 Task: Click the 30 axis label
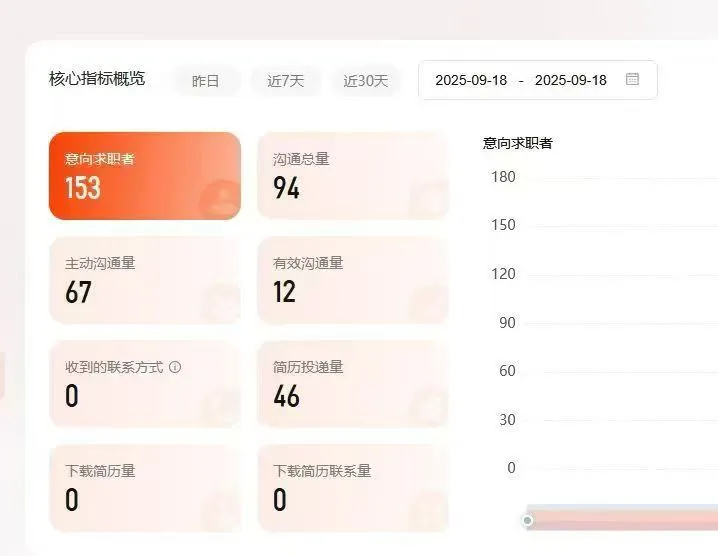[507, 420]
